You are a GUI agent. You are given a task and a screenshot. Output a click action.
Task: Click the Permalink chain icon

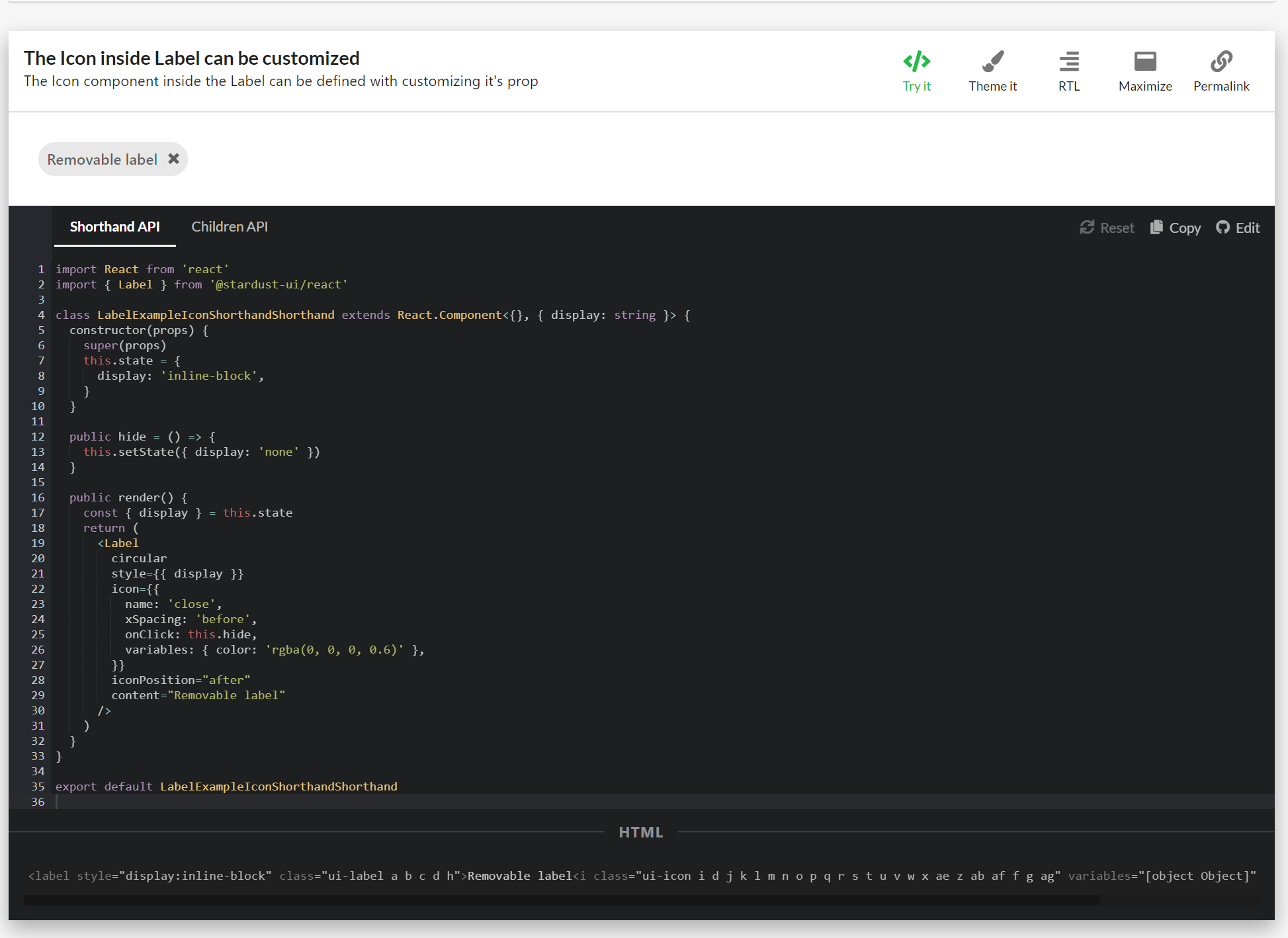point(1221,62)
